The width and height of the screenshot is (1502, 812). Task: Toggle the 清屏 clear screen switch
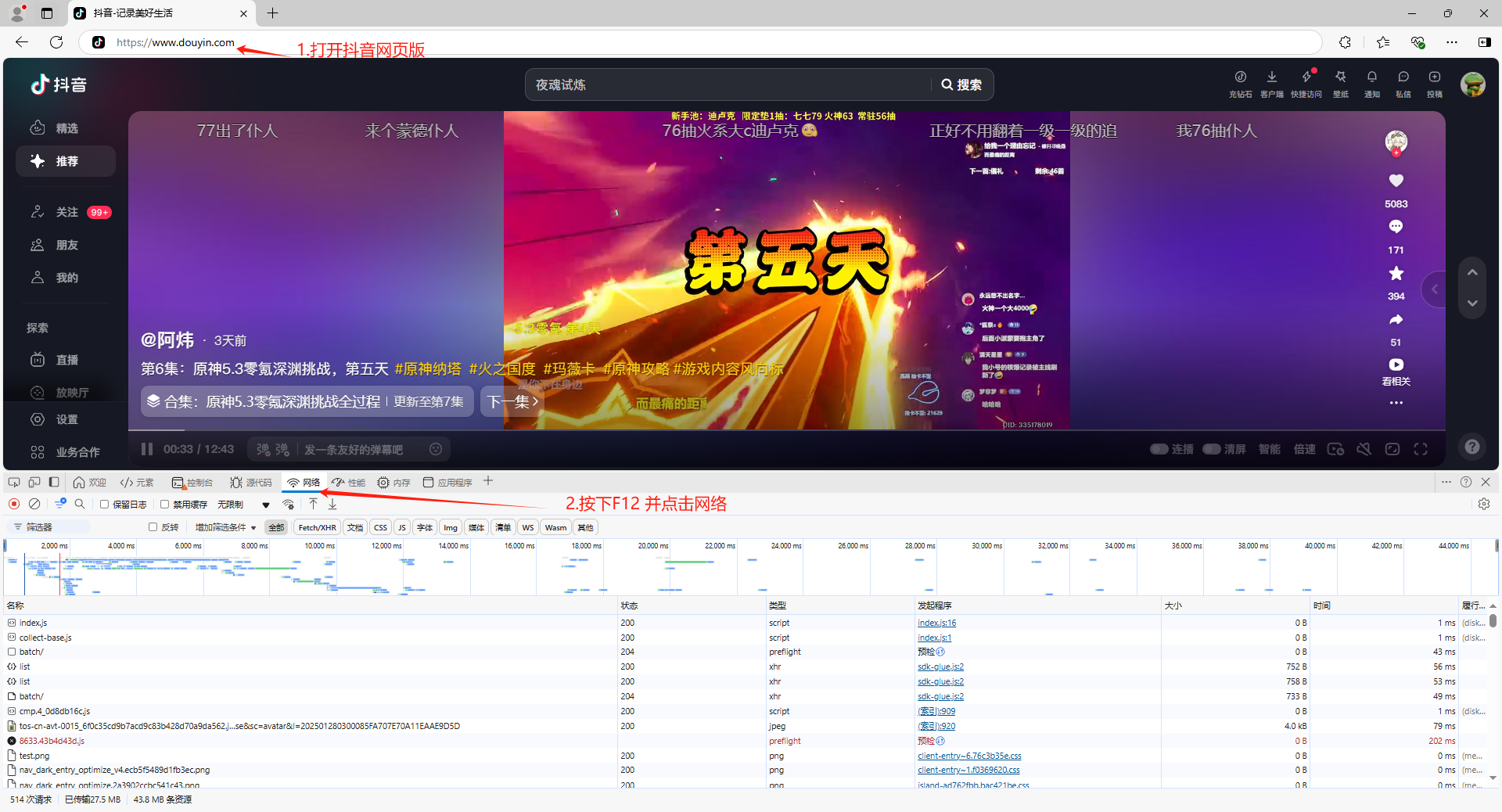coord(1212,449)
